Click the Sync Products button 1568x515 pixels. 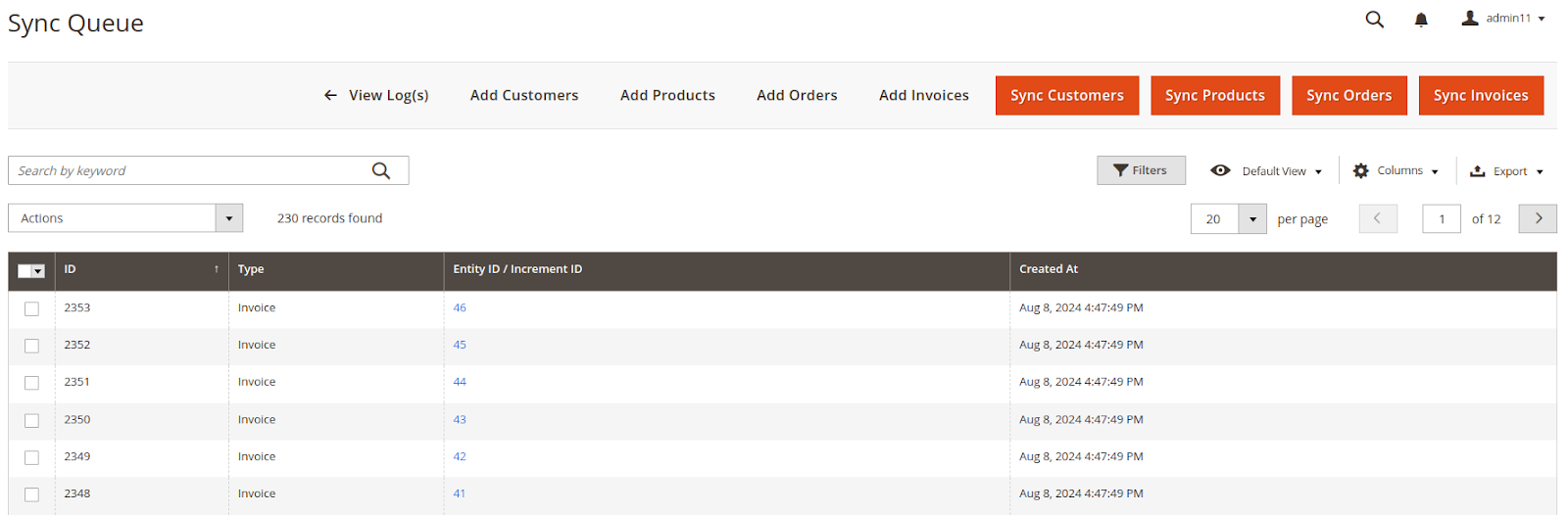coord(1215,95)
